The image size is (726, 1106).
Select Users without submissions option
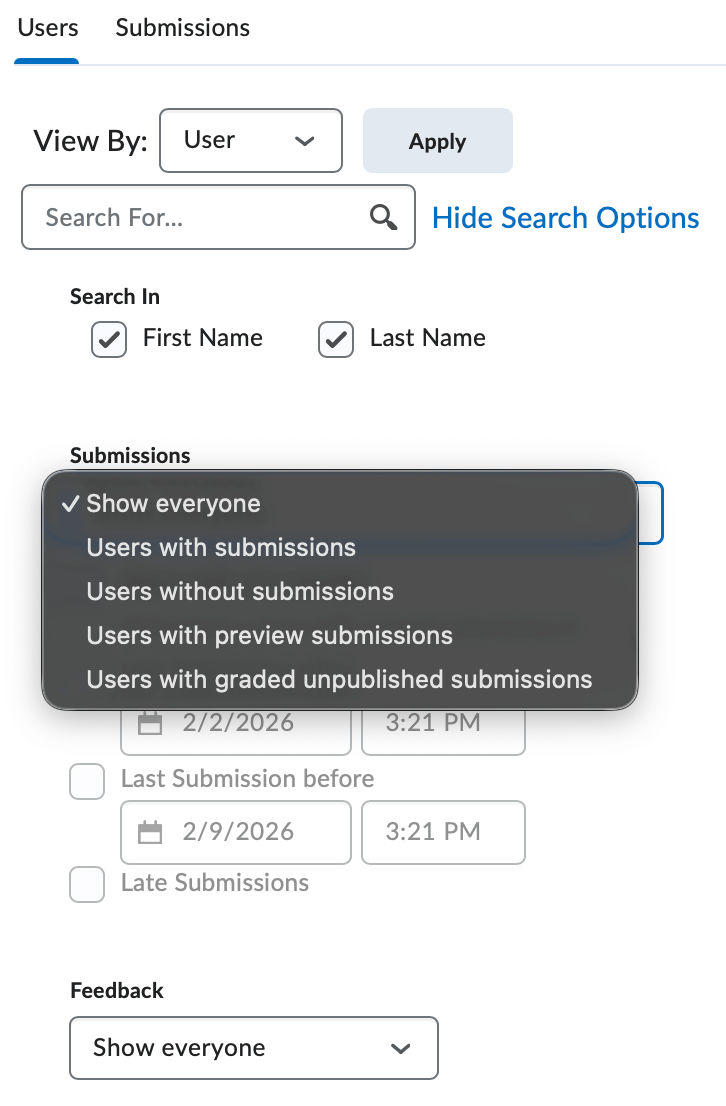239,592
